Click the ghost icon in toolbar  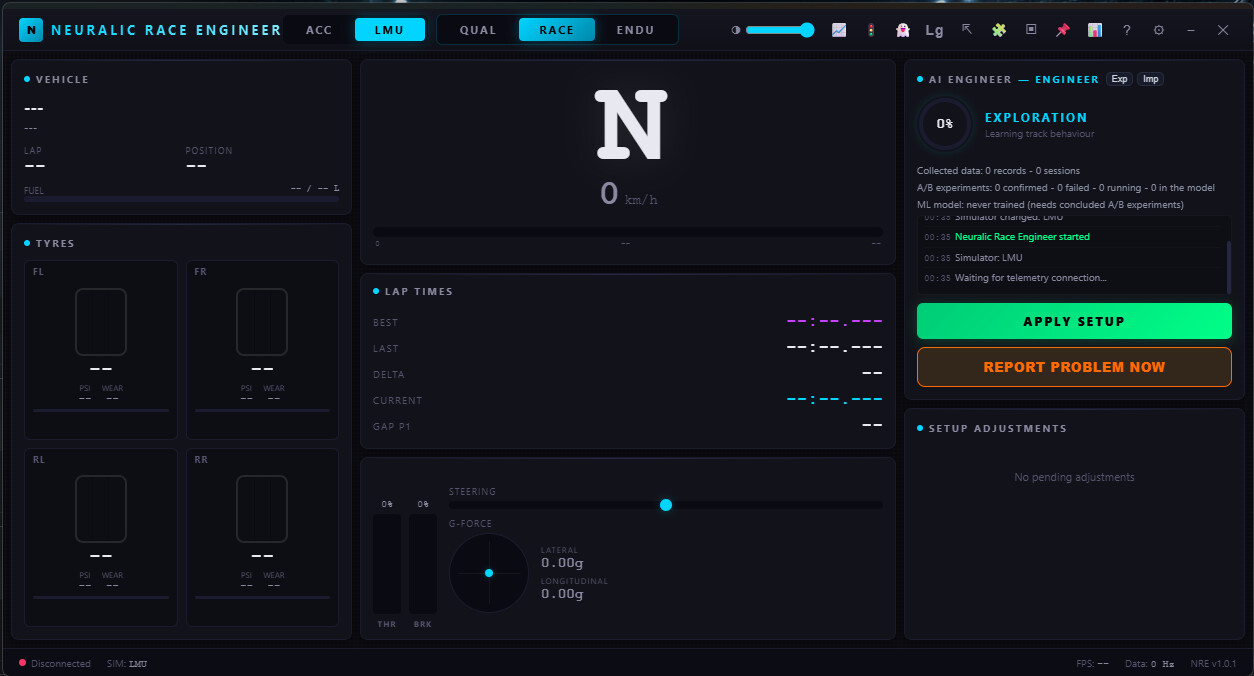(902, 30)
